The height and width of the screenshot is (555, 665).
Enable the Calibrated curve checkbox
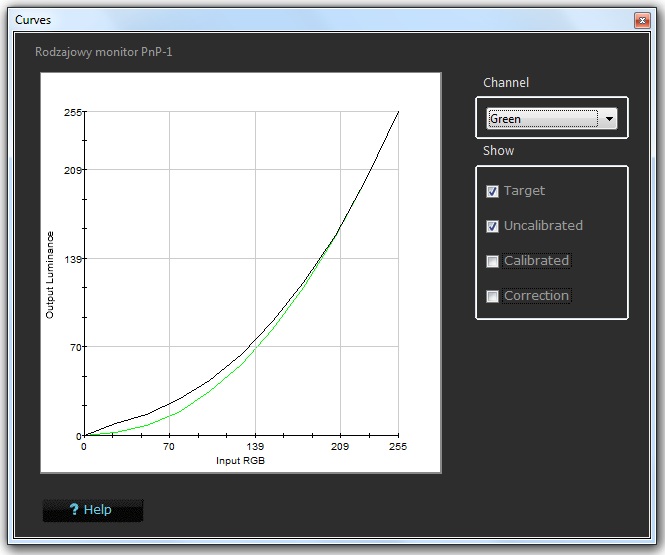[492, 261]
